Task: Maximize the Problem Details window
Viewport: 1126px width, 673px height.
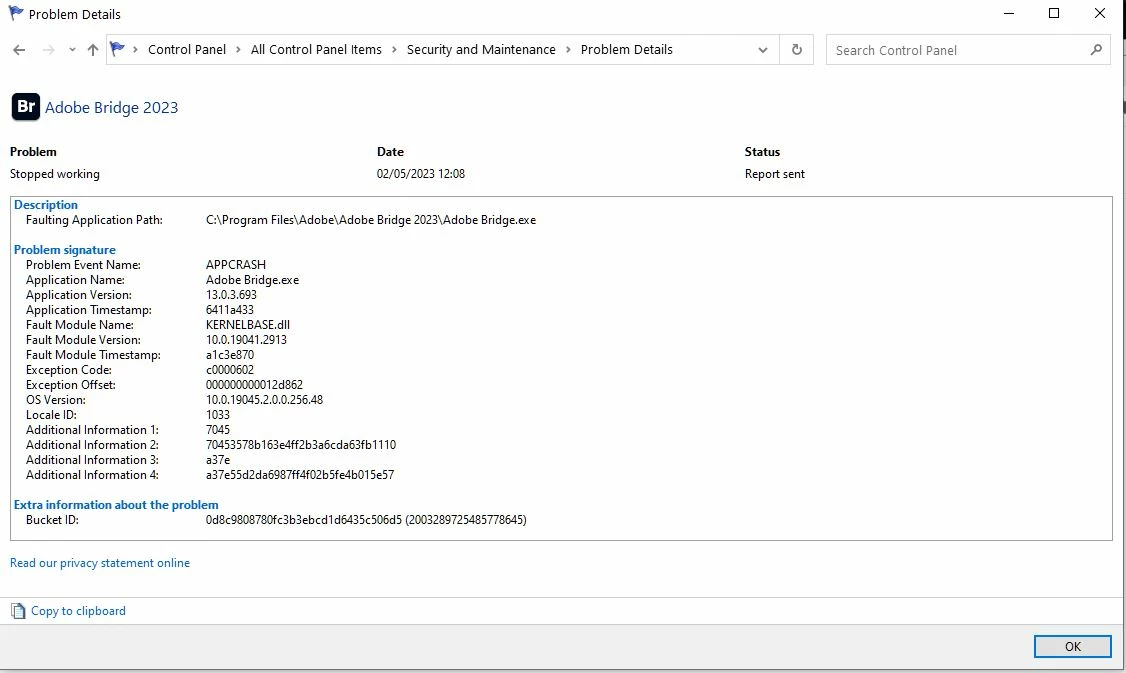Action: (x=1054, y=14)
